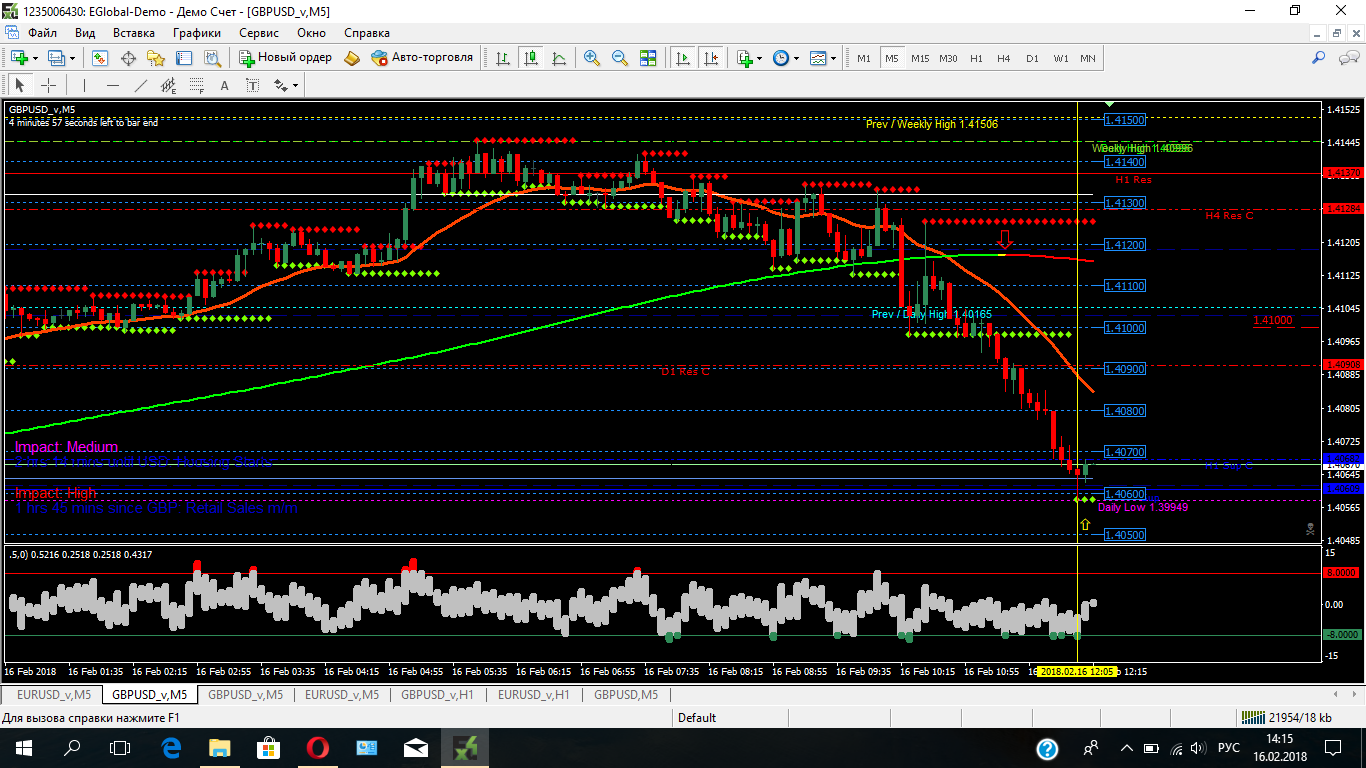This screenshot has width=1366, height=768.
Task: Zoom in on the chart
Action: 592,58
